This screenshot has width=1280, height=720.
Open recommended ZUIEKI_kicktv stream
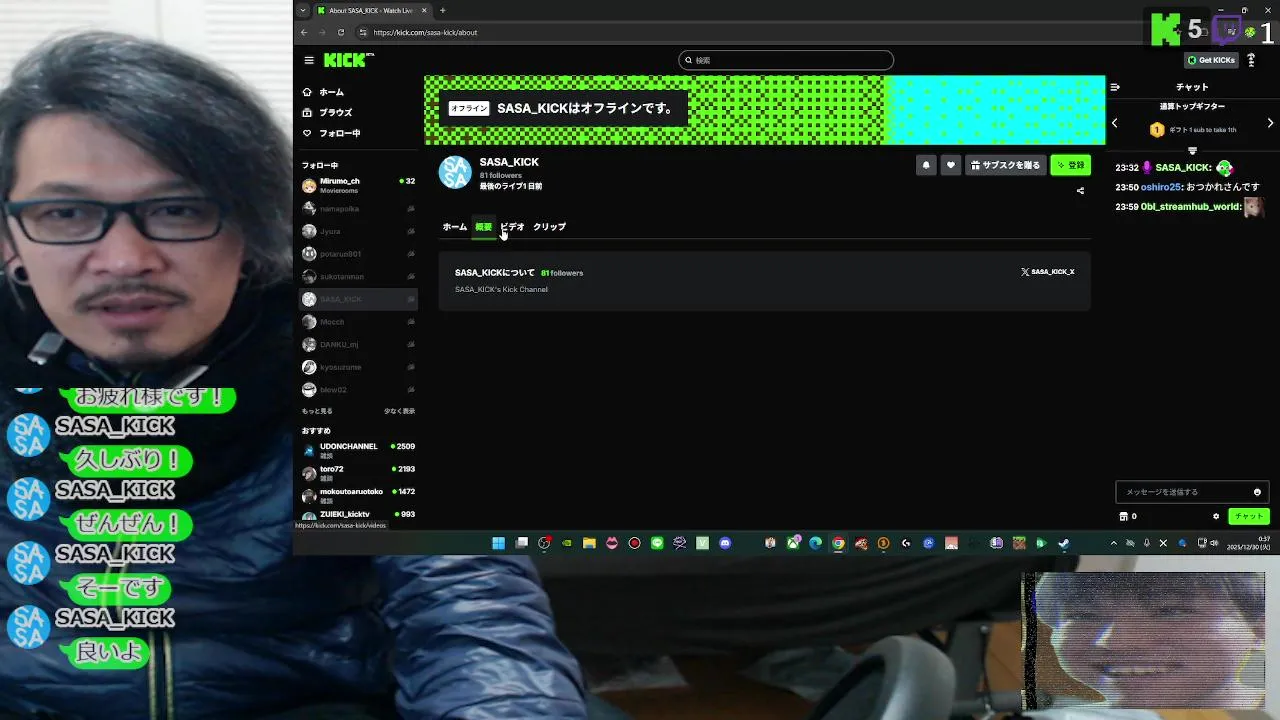click(x=358, y=515)
